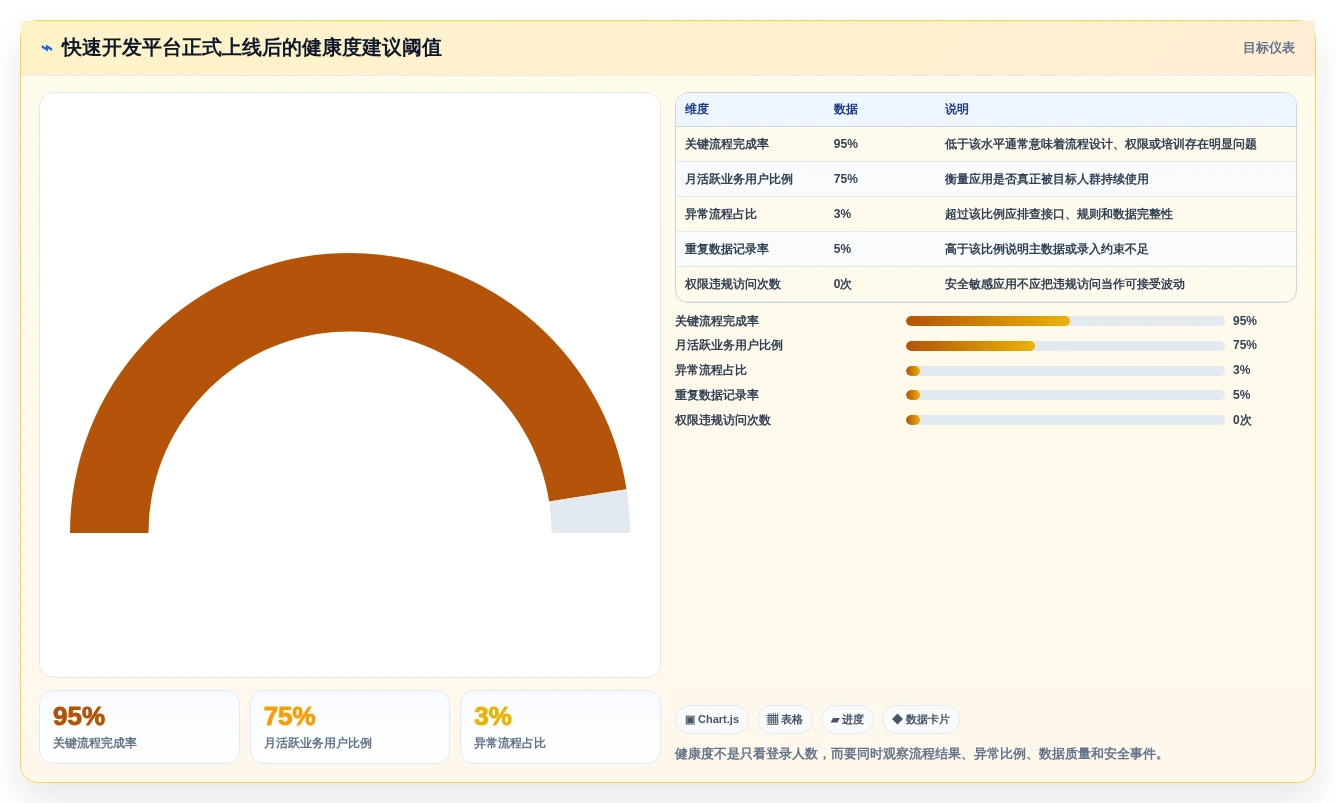Click table cell 关键流程完成率

tap(727, 144)
